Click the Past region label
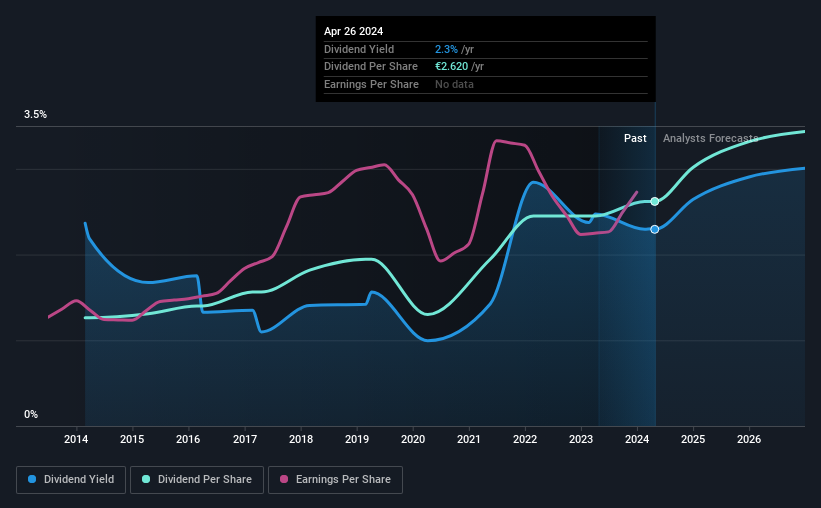The width and height of the screenshot is (821, 508). pyautogui.click(x=635, y=138)
